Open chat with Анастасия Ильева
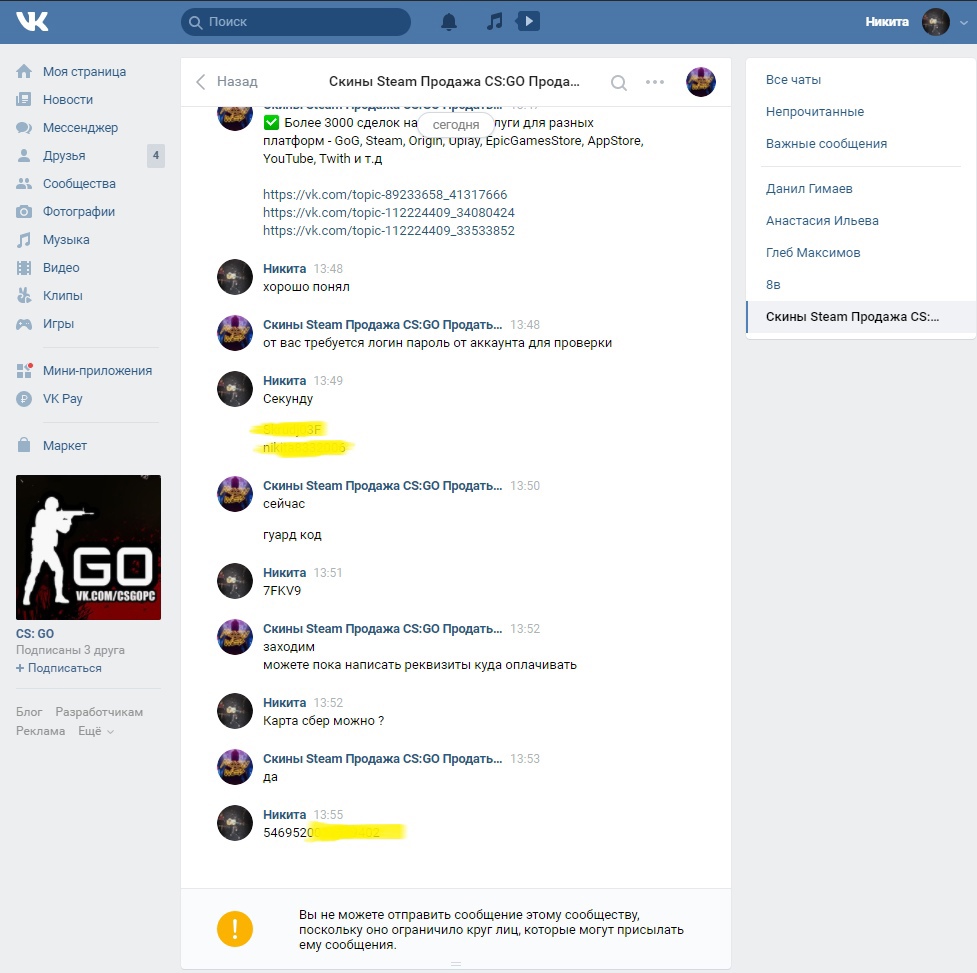Image resolution: width=977 pixels, height=973 pixels. [822, 221]
